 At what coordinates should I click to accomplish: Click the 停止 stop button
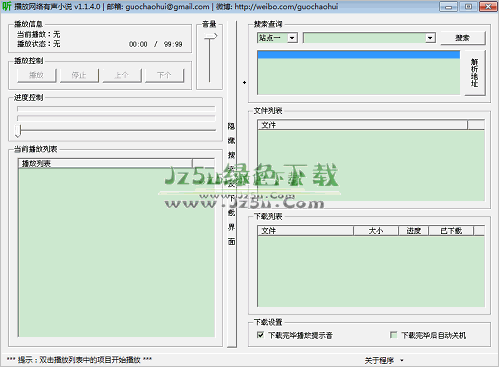[x=79, y=75]
